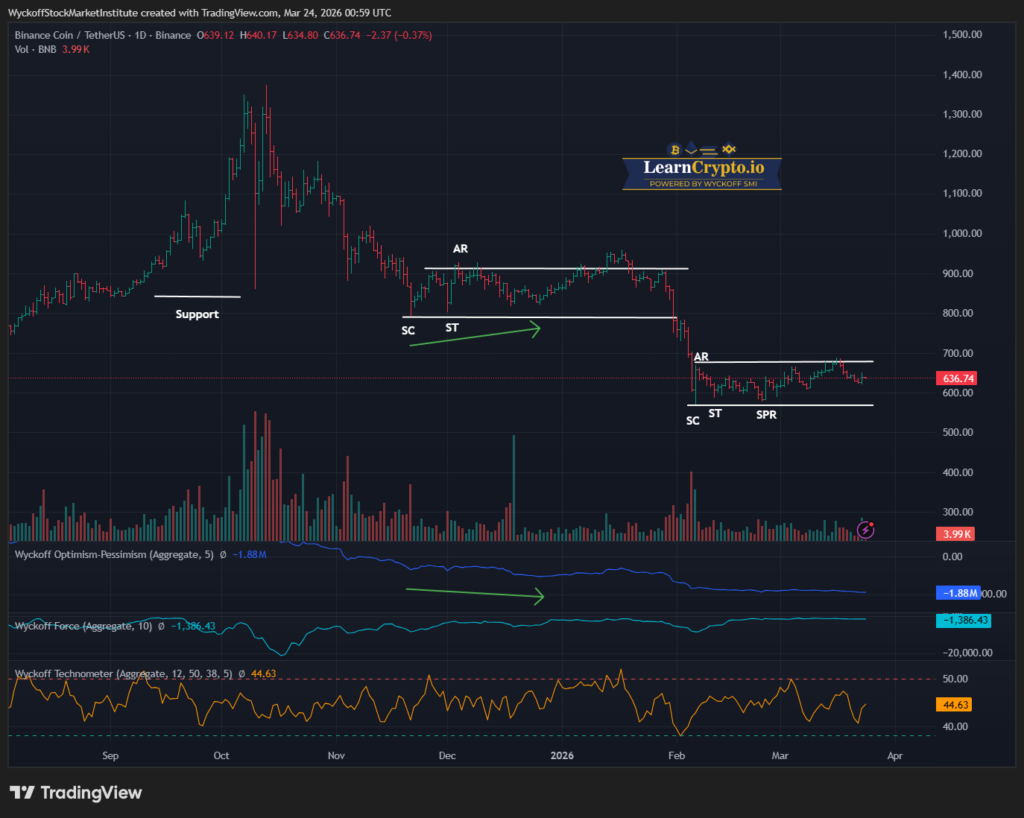Image resolution: width=1024 pixels, height=818 pixels.
Task: Click the green arrow in the Optimism-Pessimism pane
Action: 474,594
